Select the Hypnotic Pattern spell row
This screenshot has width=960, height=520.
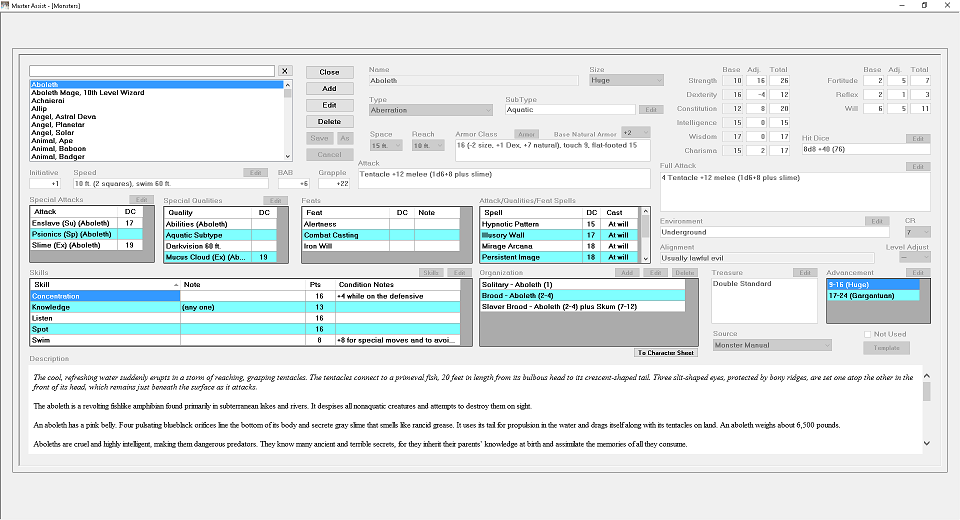[560, 224]
